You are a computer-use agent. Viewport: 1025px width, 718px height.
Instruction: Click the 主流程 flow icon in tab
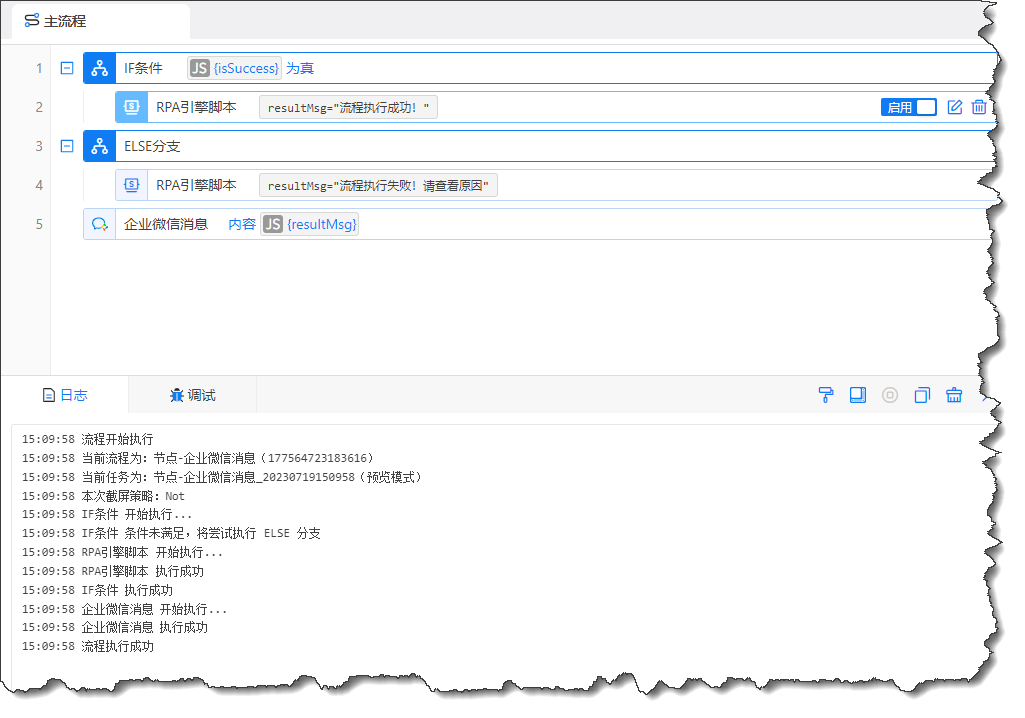31,20
